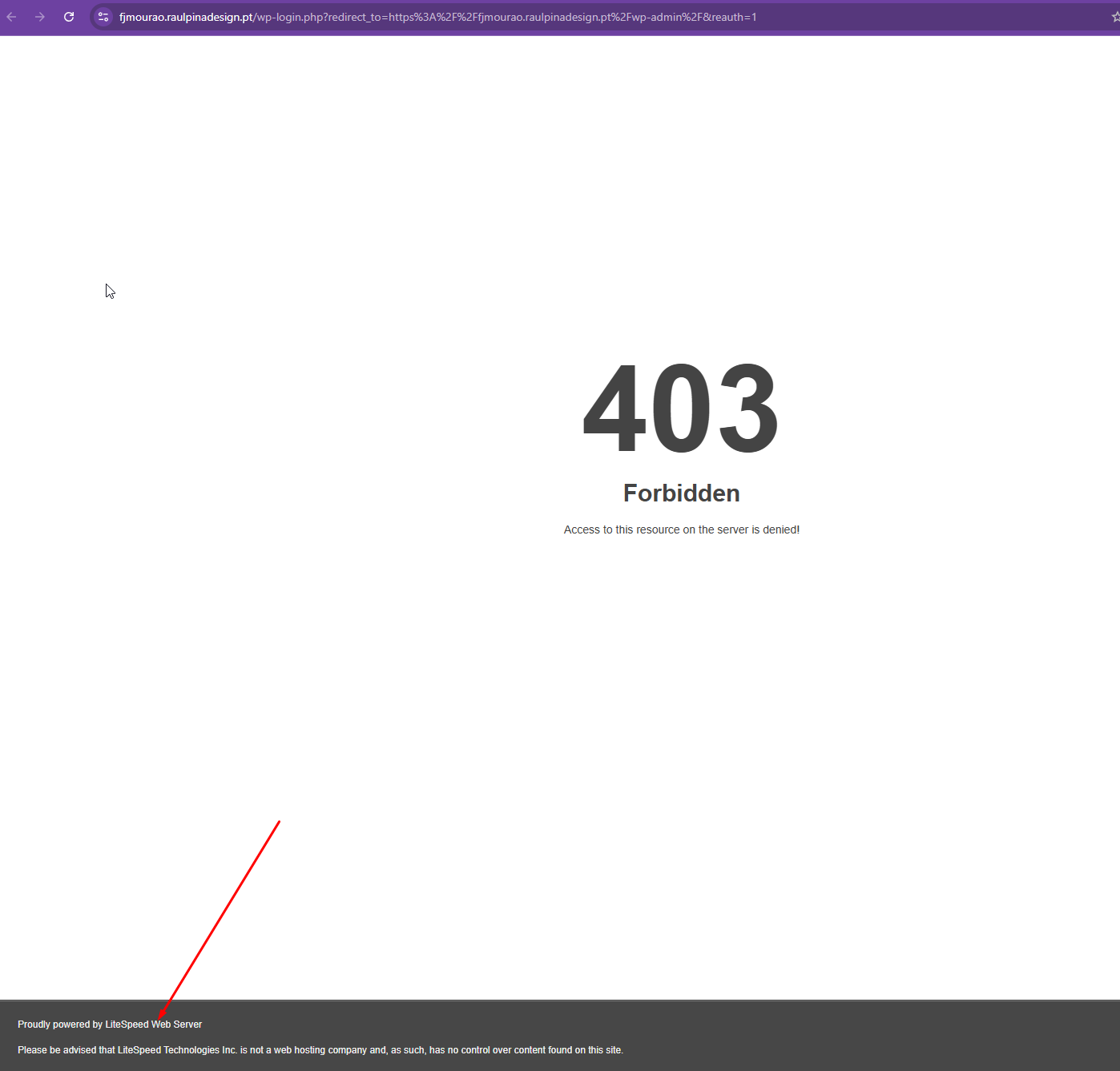Click the 'Access to this resource' message
Viewport: 1120px width, 1071px height.
pyautogui.click(x=682, y=529)
